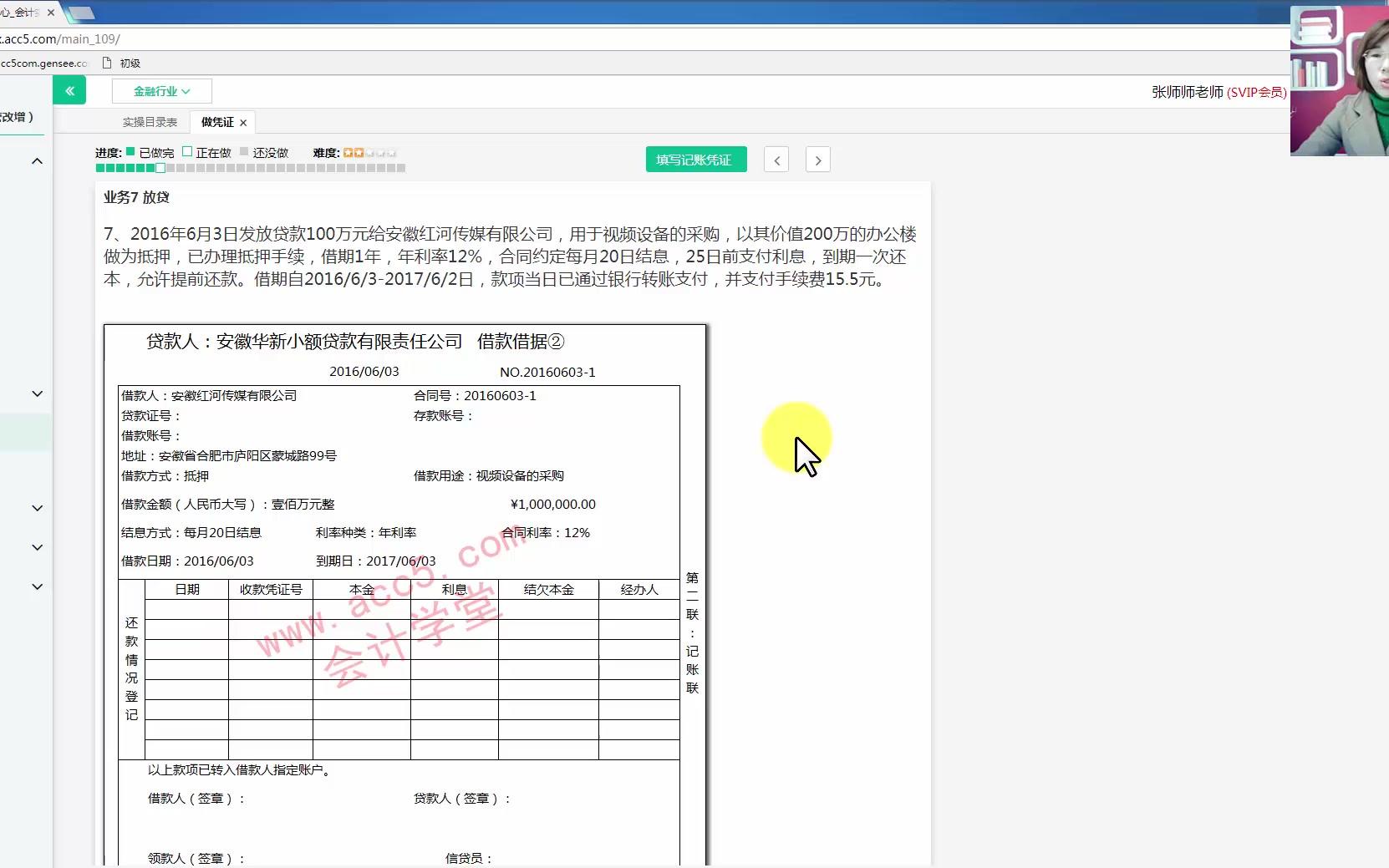Select the current square on the progress bar

(x=159, y=167)
